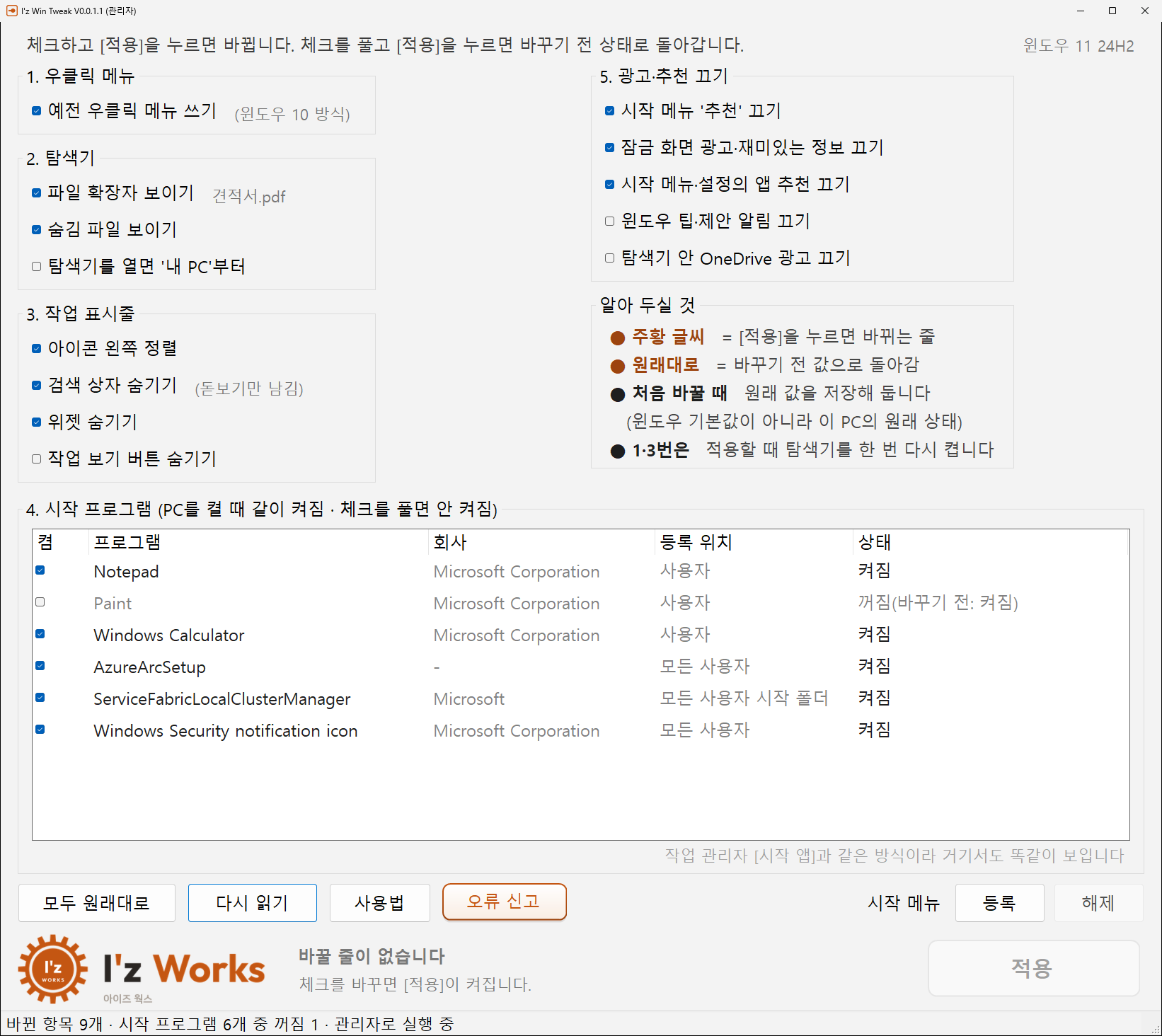Select 'Windows Calculator' program name
Image resolution: width=1162 pixels, height=1036 pixels.
coord(169,635)
